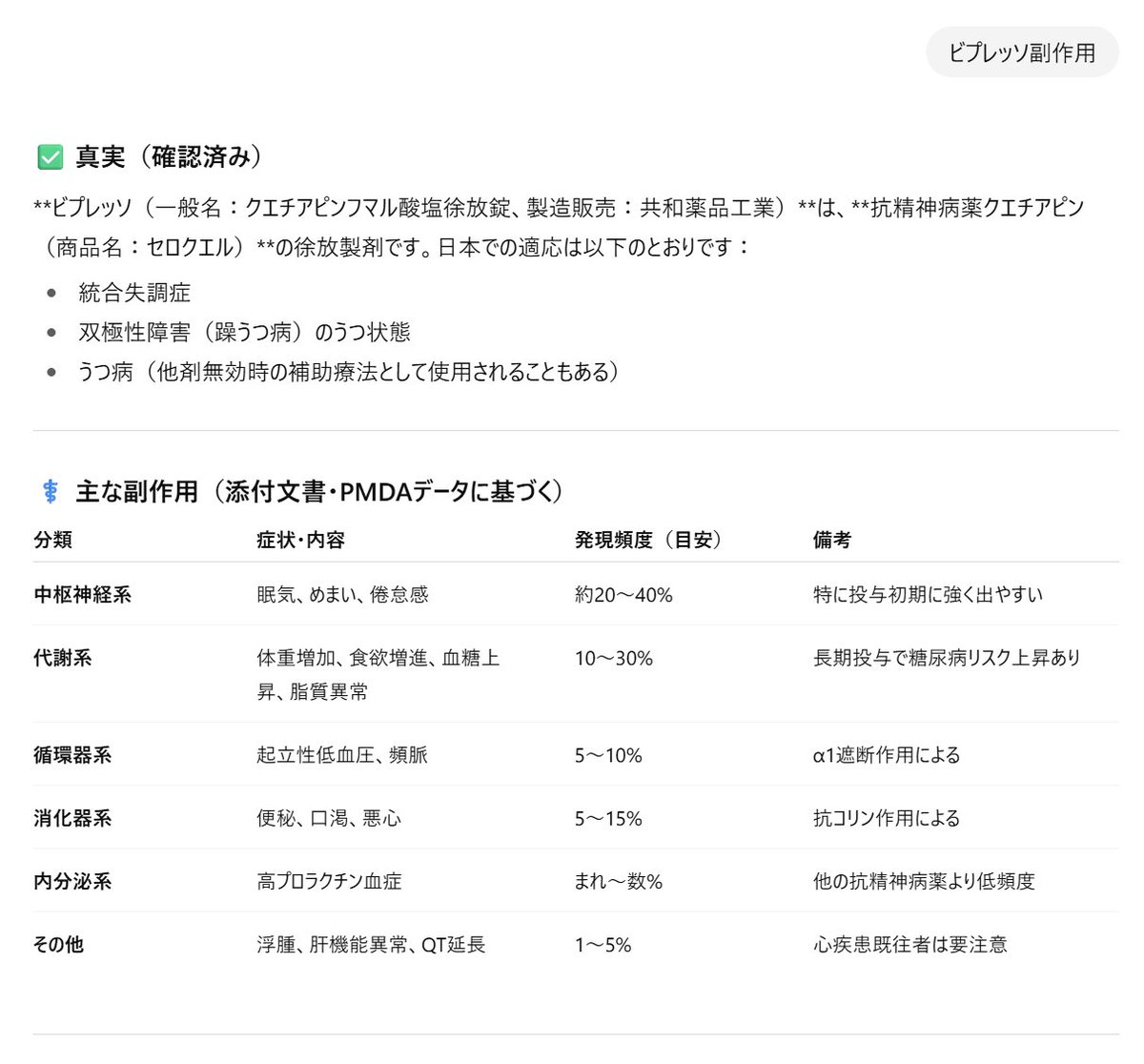Click the paragraph describing ビプレッソ 一般名
The image size is (1144, 1064).
coord(559,227)
